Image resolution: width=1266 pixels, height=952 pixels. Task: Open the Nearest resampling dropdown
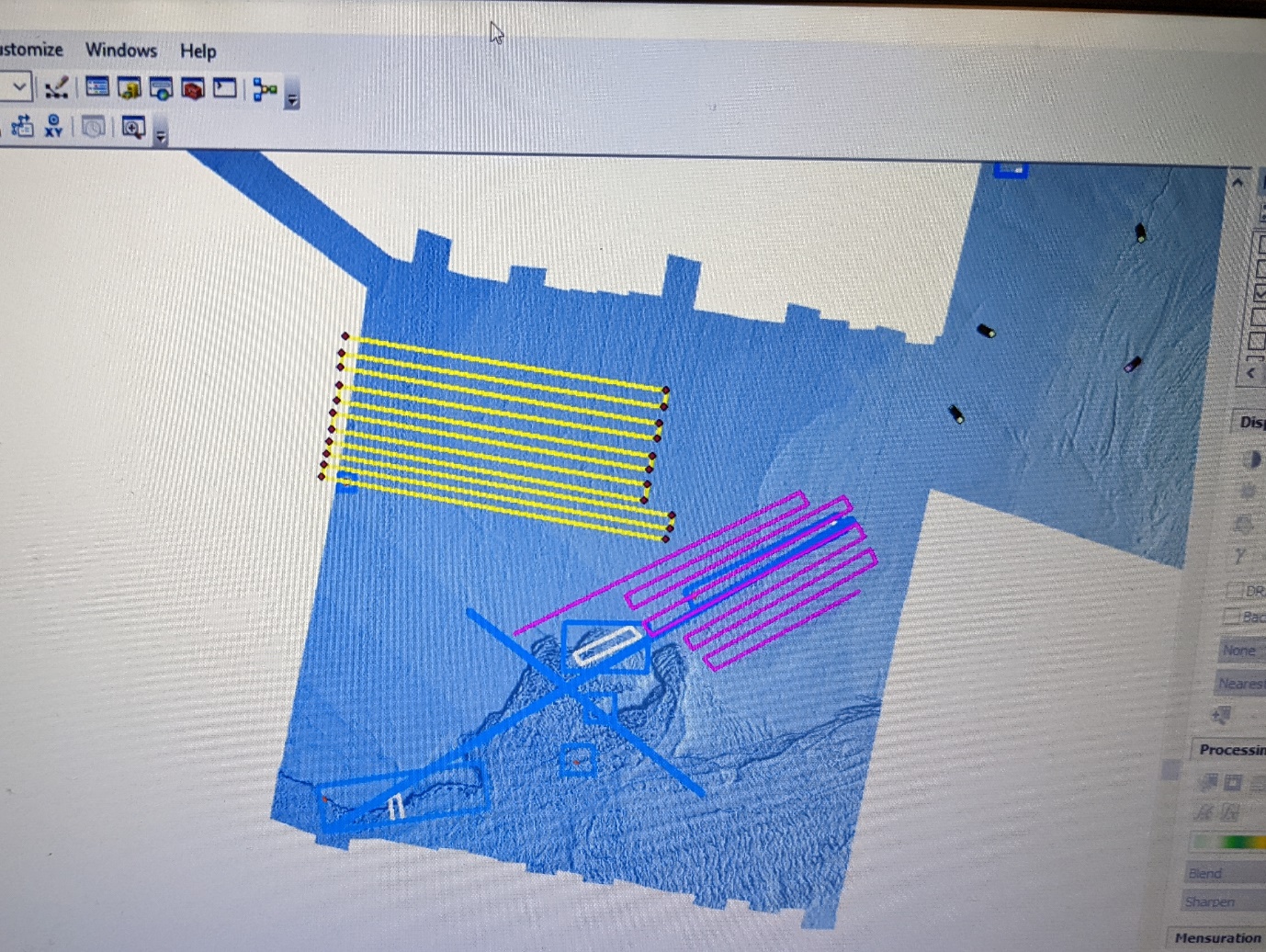(x=1240, y=684)
